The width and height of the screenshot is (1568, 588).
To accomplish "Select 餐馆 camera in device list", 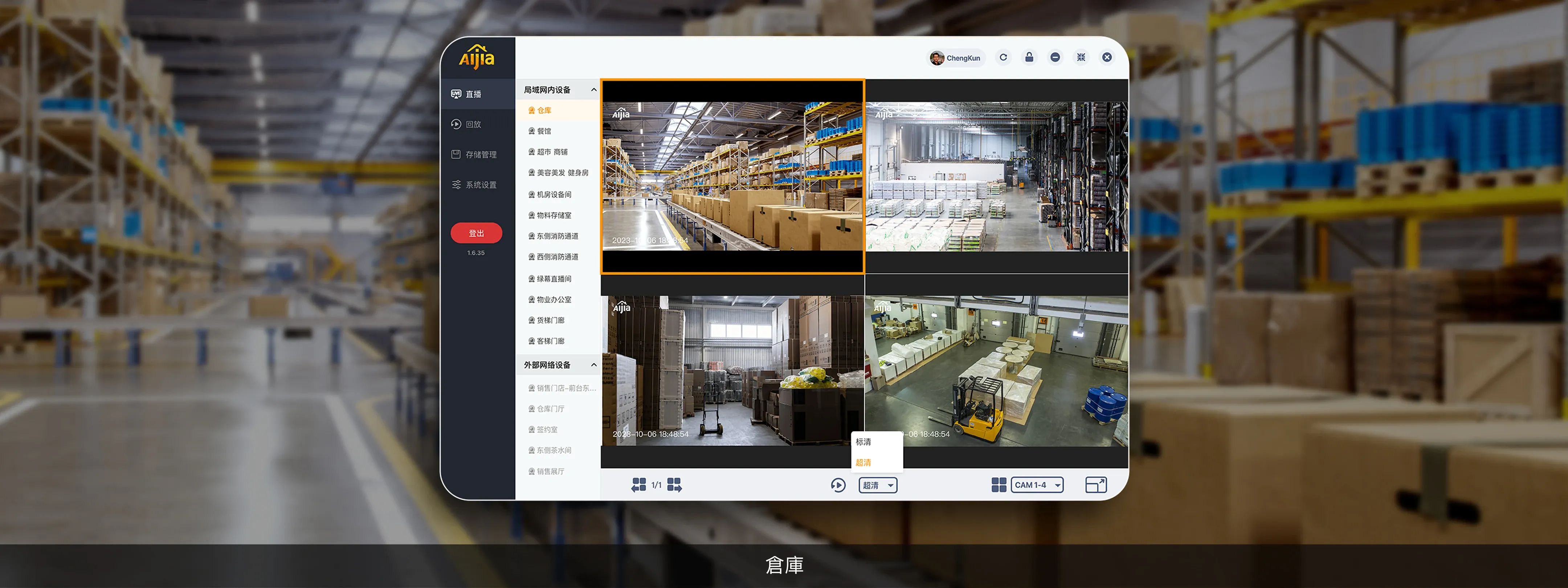I will tap(544, 131).
